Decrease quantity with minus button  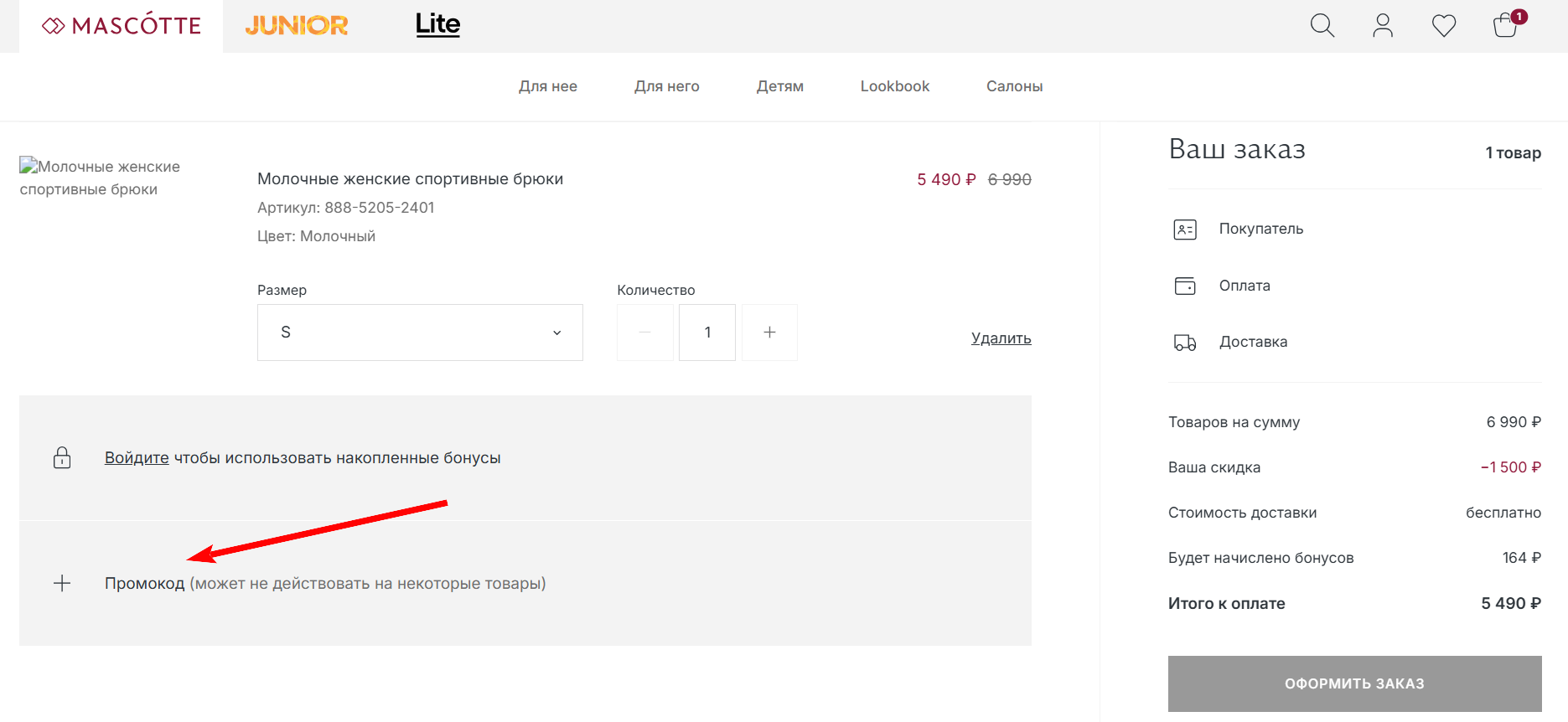(x=644, y=333)
